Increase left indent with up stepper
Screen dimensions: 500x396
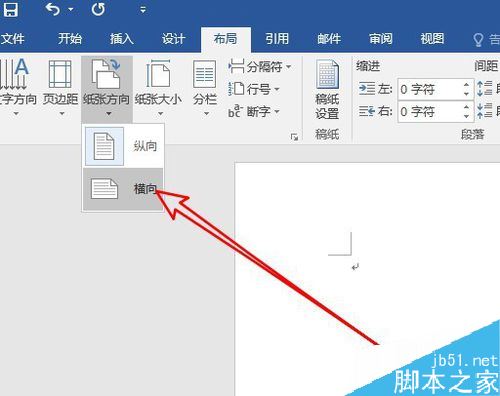tap(466, 85)
